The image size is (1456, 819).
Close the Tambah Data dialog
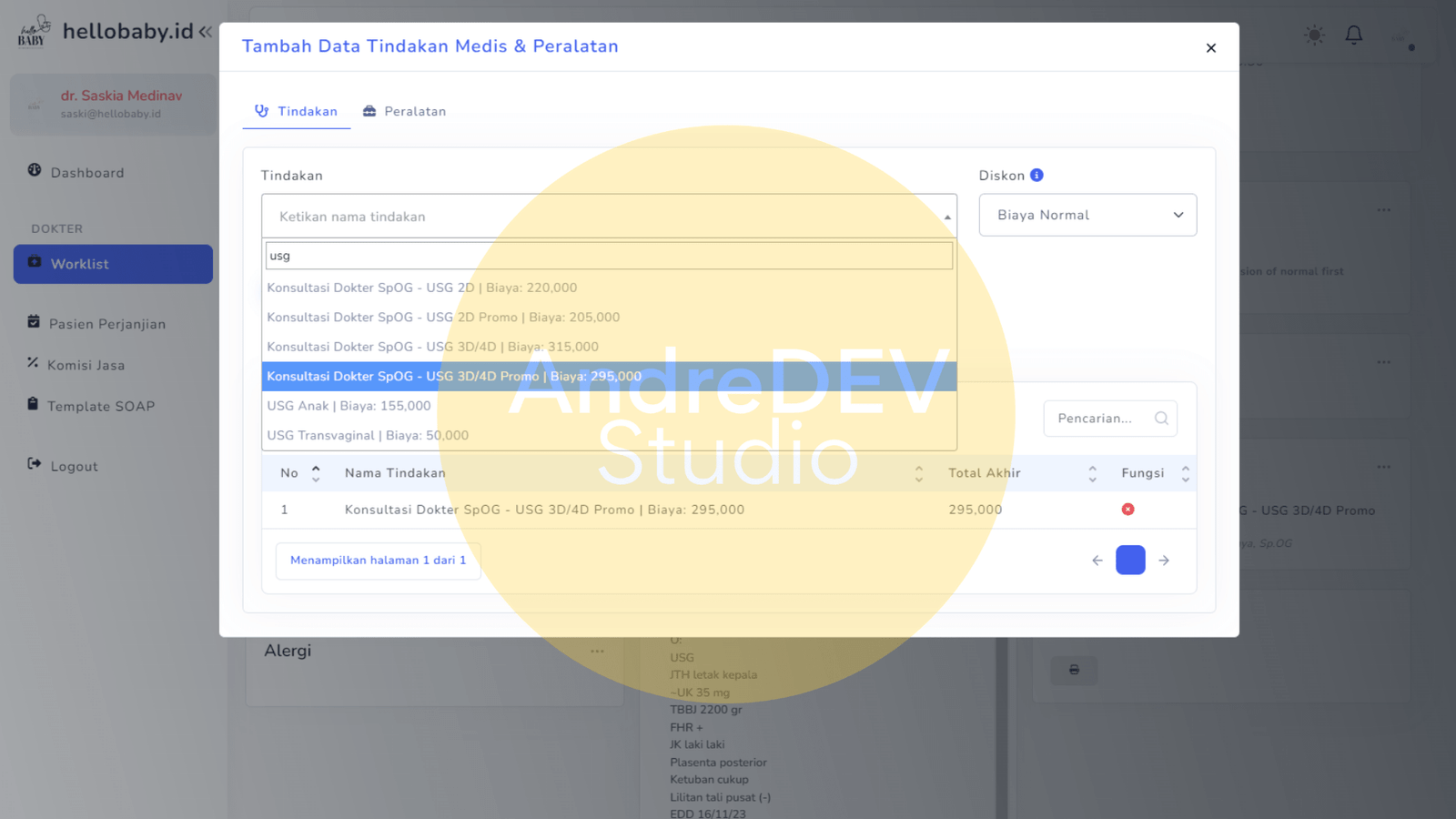click(x=1210, y=48)
